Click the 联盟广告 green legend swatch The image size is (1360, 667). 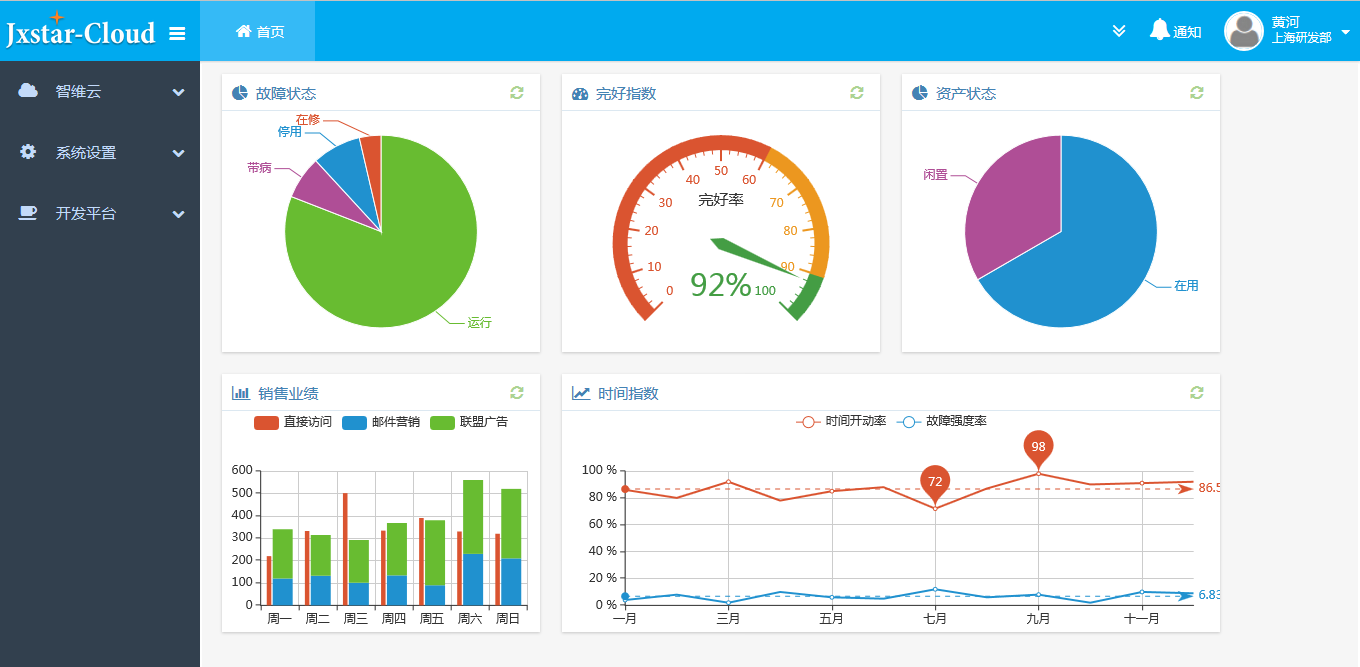pos(442,422)
